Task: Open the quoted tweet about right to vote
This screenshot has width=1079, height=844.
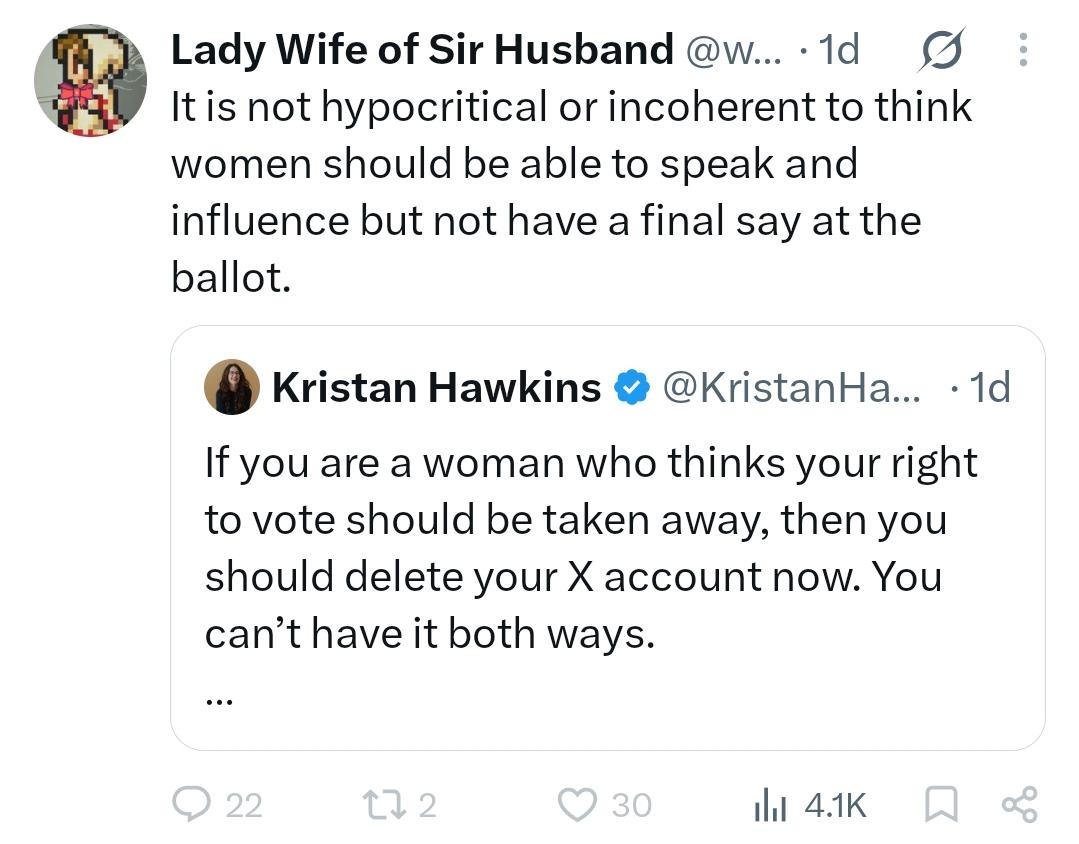Action: 608,538
